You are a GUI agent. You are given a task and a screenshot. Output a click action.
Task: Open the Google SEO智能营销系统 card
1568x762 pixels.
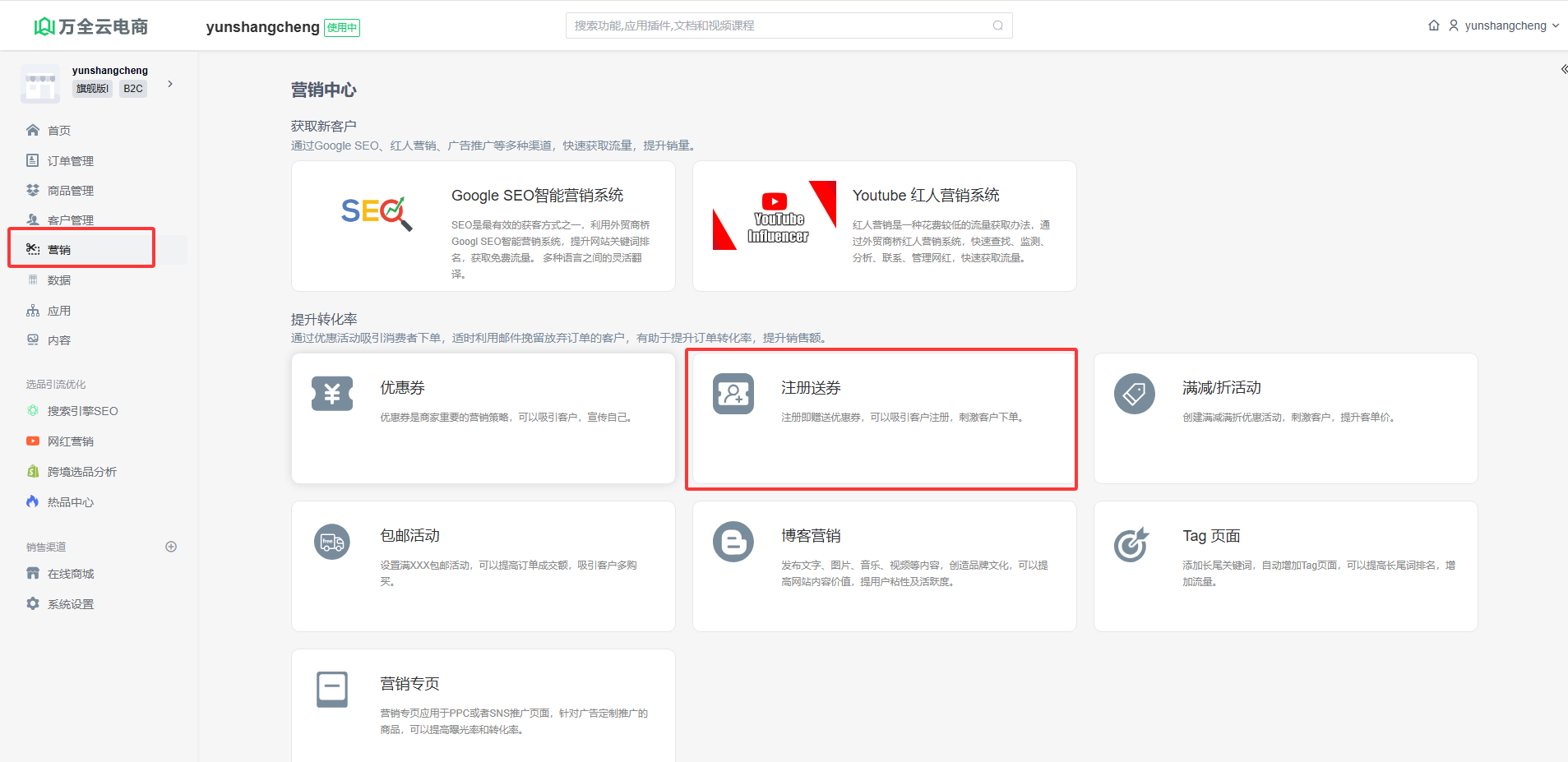tap(483, 226)
